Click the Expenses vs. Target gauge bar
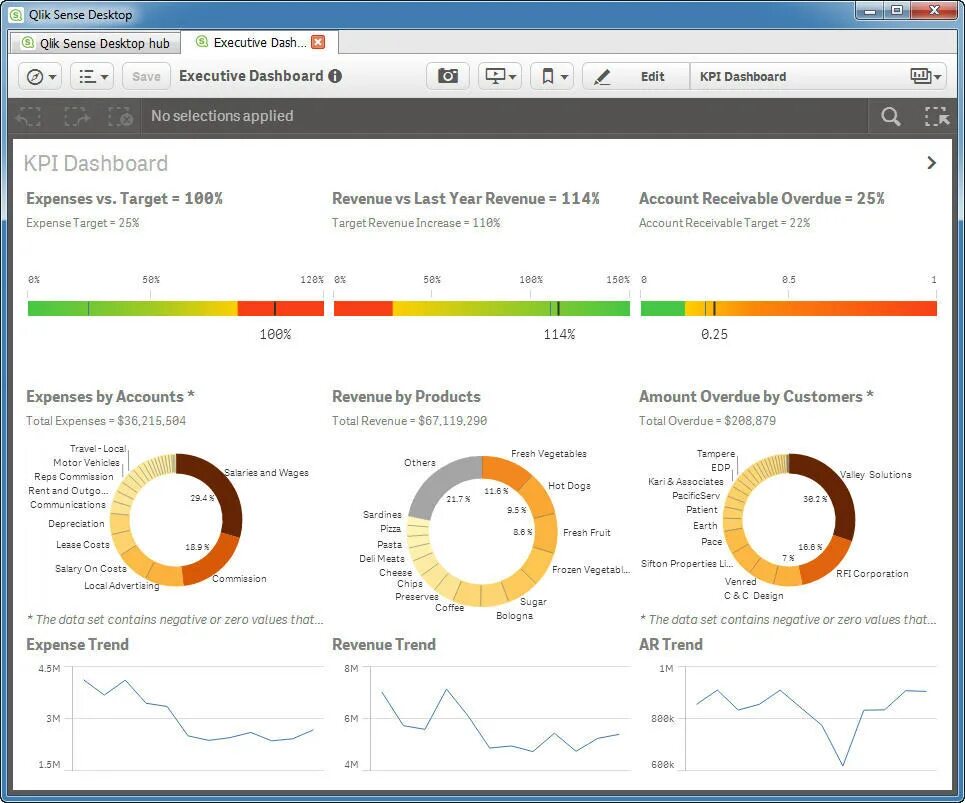Viewport: 965px width, 803px height. click(175, 308)
